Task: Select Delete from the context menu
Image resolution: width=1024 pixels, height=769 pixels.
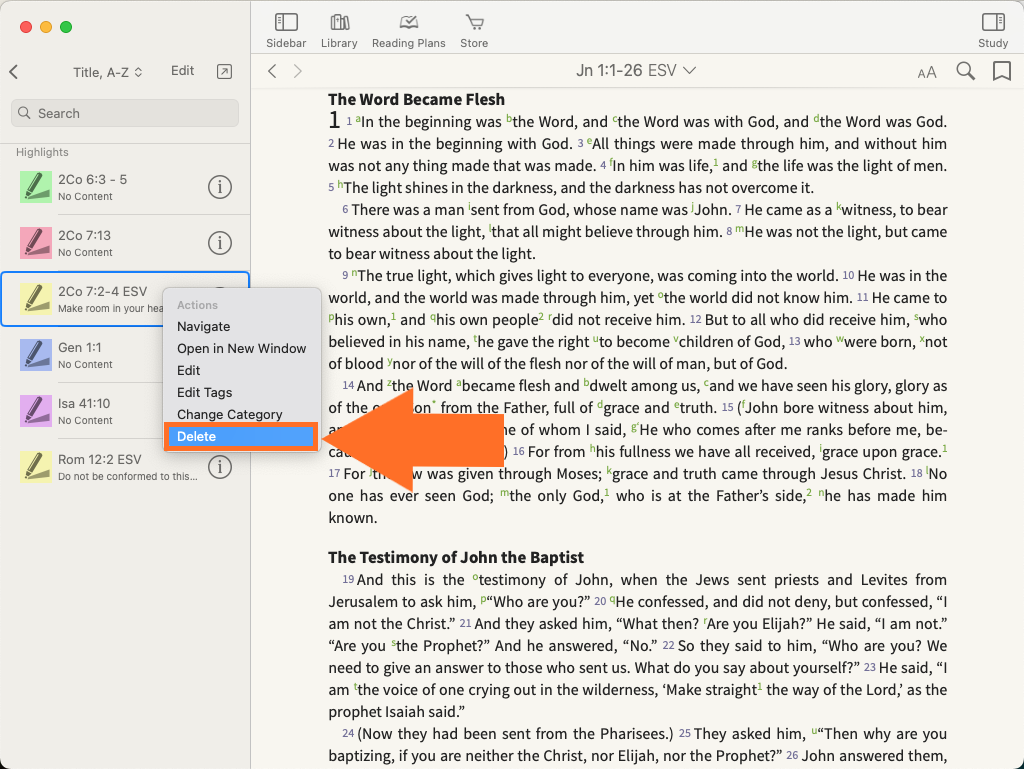Action: pyautogui.click(x=240, y=436)
